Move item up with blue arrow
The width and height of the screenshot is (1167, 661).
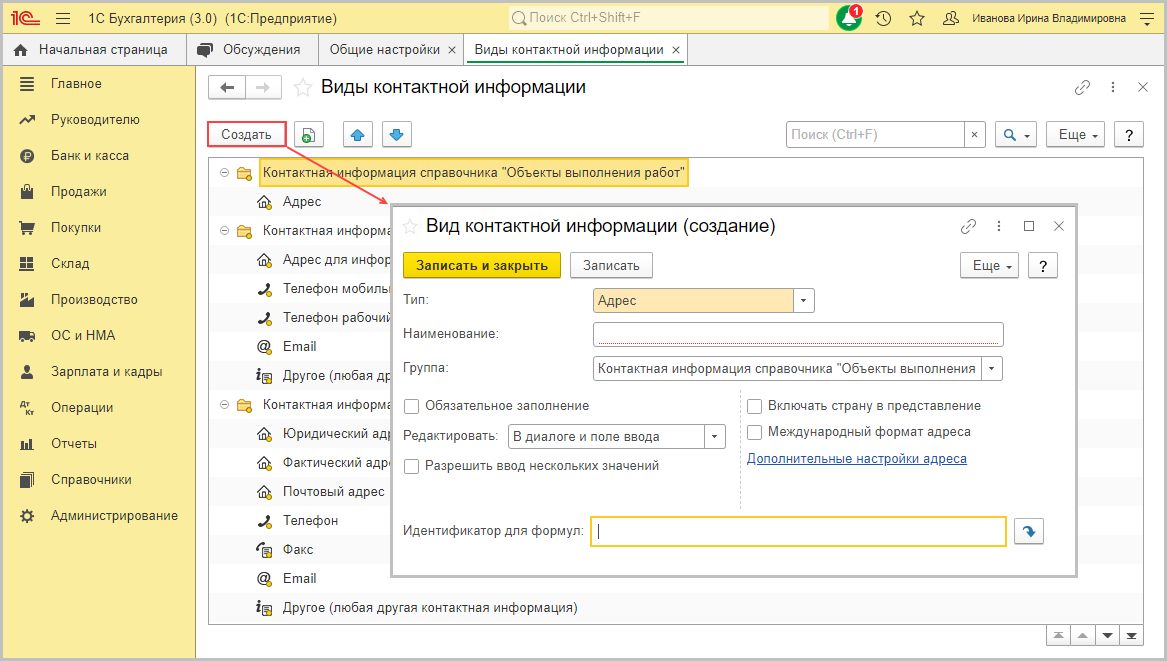(x=357, y=135)
